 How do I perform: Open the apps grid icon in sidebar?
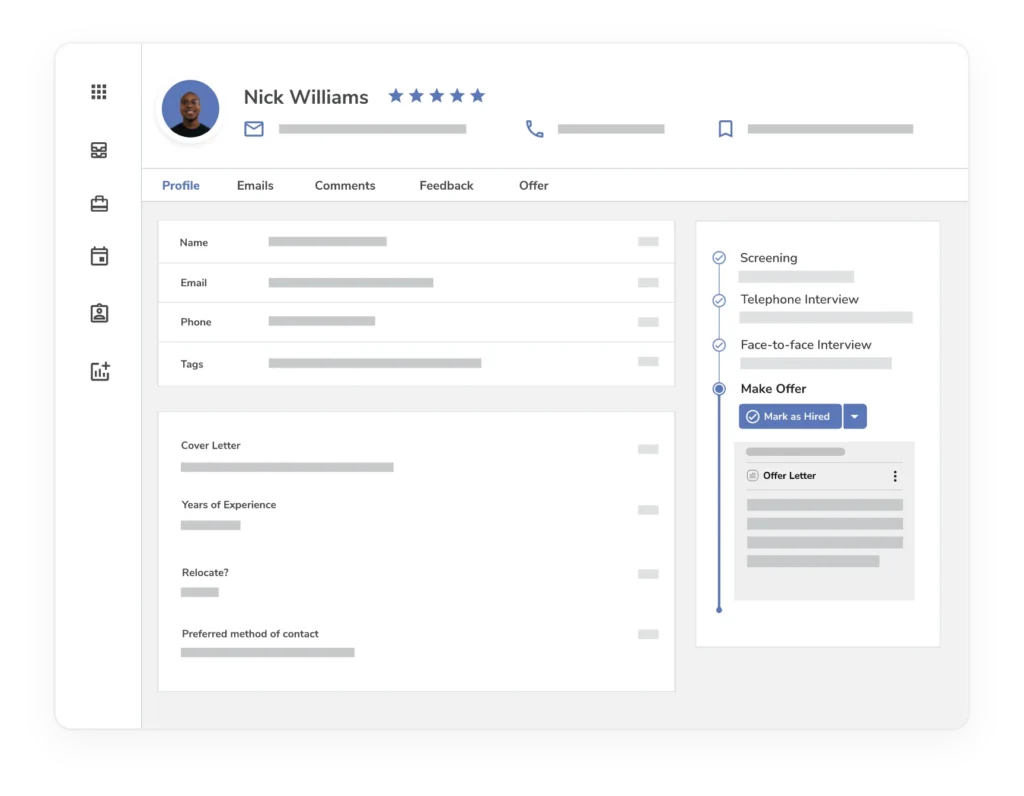[99, 92]
